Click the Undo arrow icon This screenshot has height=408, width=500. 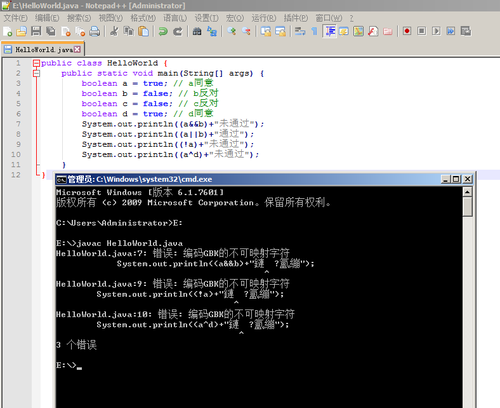163,31
